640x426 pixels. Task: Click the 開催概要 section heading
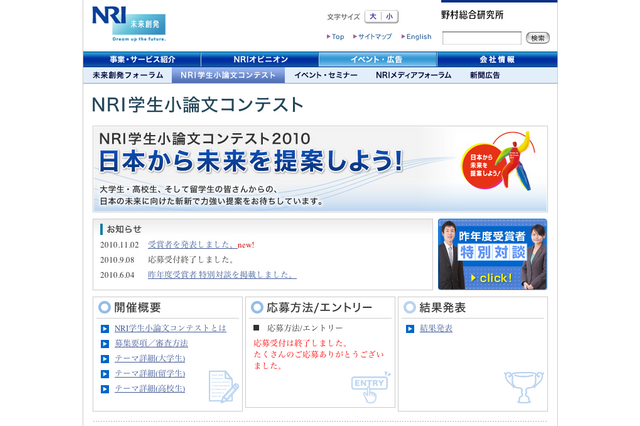coord(138,308)
